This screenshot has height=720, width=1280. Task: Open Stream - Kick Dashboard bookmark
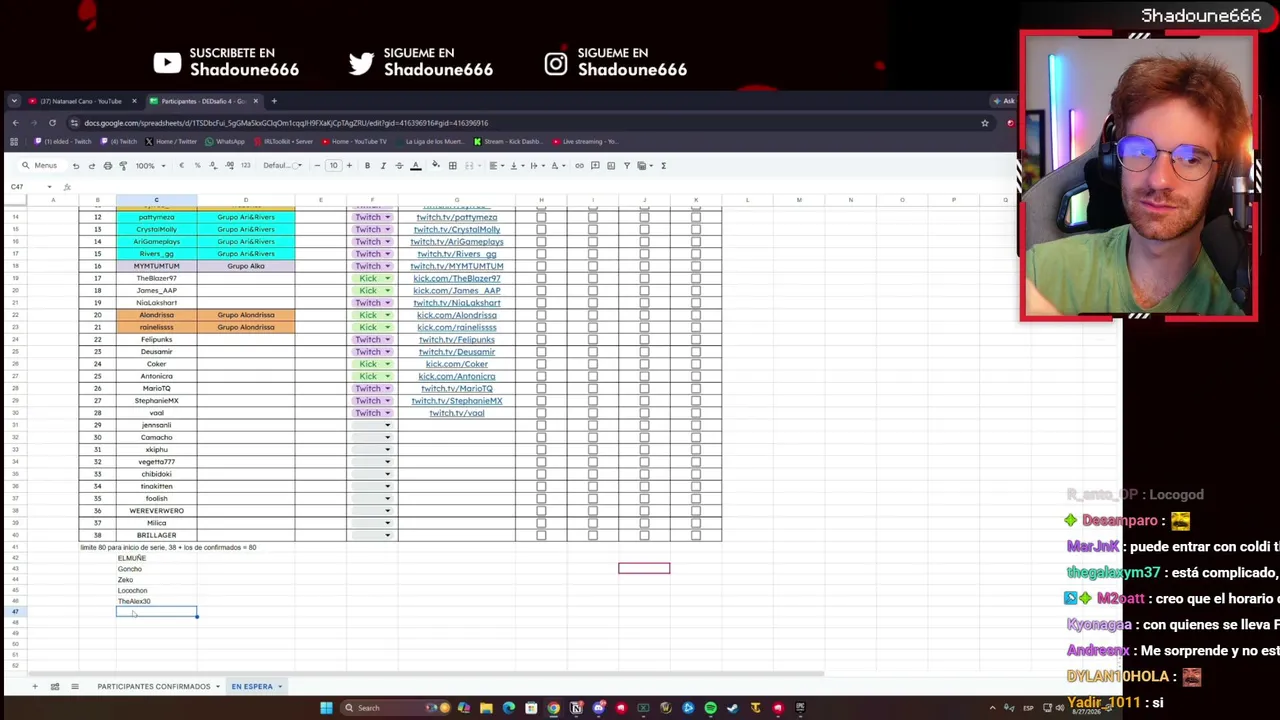[507, 142]
